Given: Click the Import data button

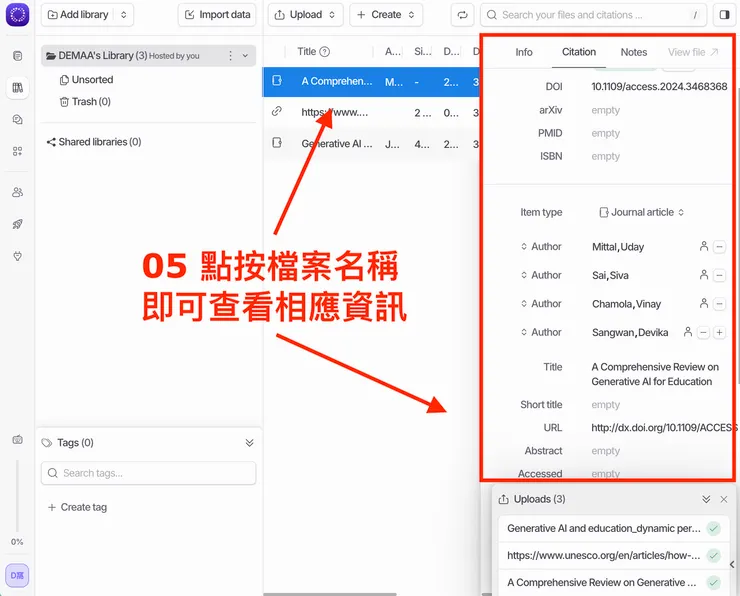Looking at the screenshot, I should click(x=217, y=15).
